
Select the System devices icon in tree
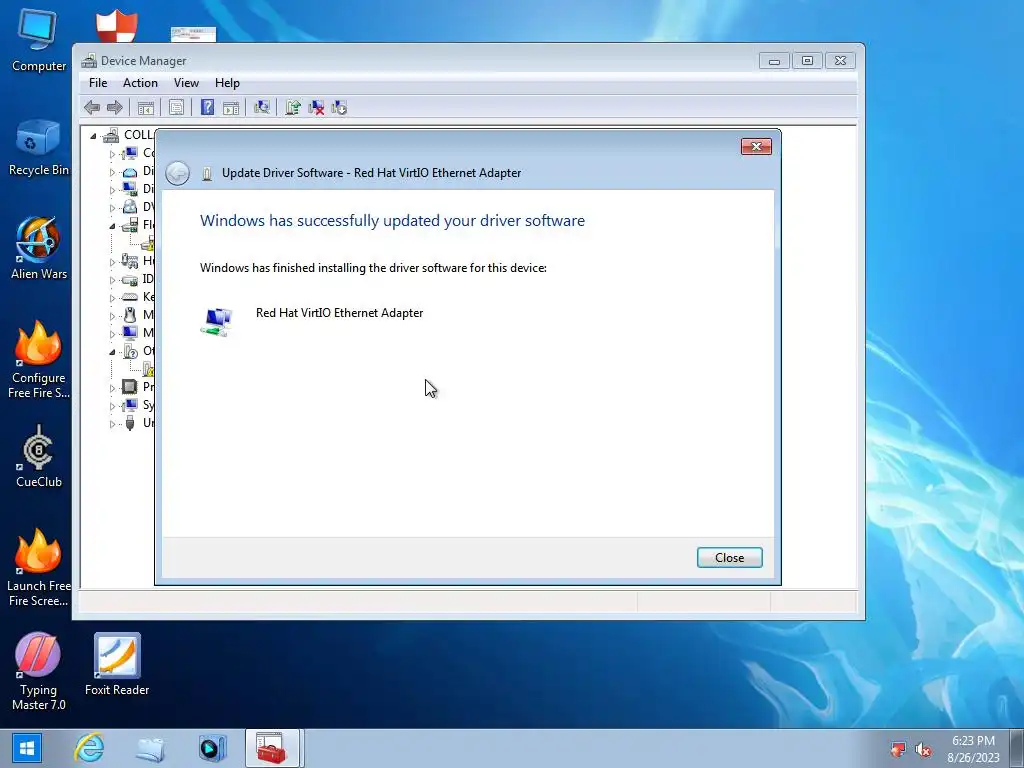tap(130, 405)
